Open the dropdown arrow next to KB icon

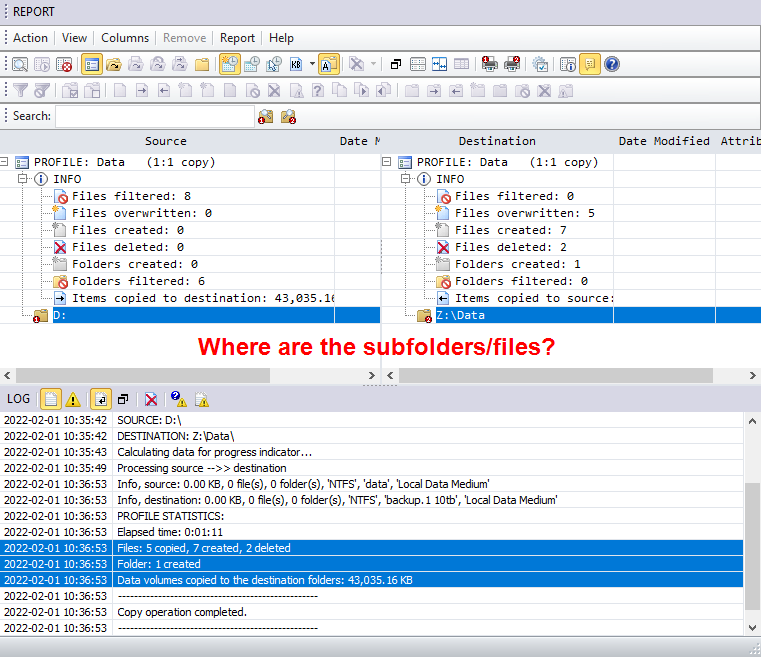[312, 64]
